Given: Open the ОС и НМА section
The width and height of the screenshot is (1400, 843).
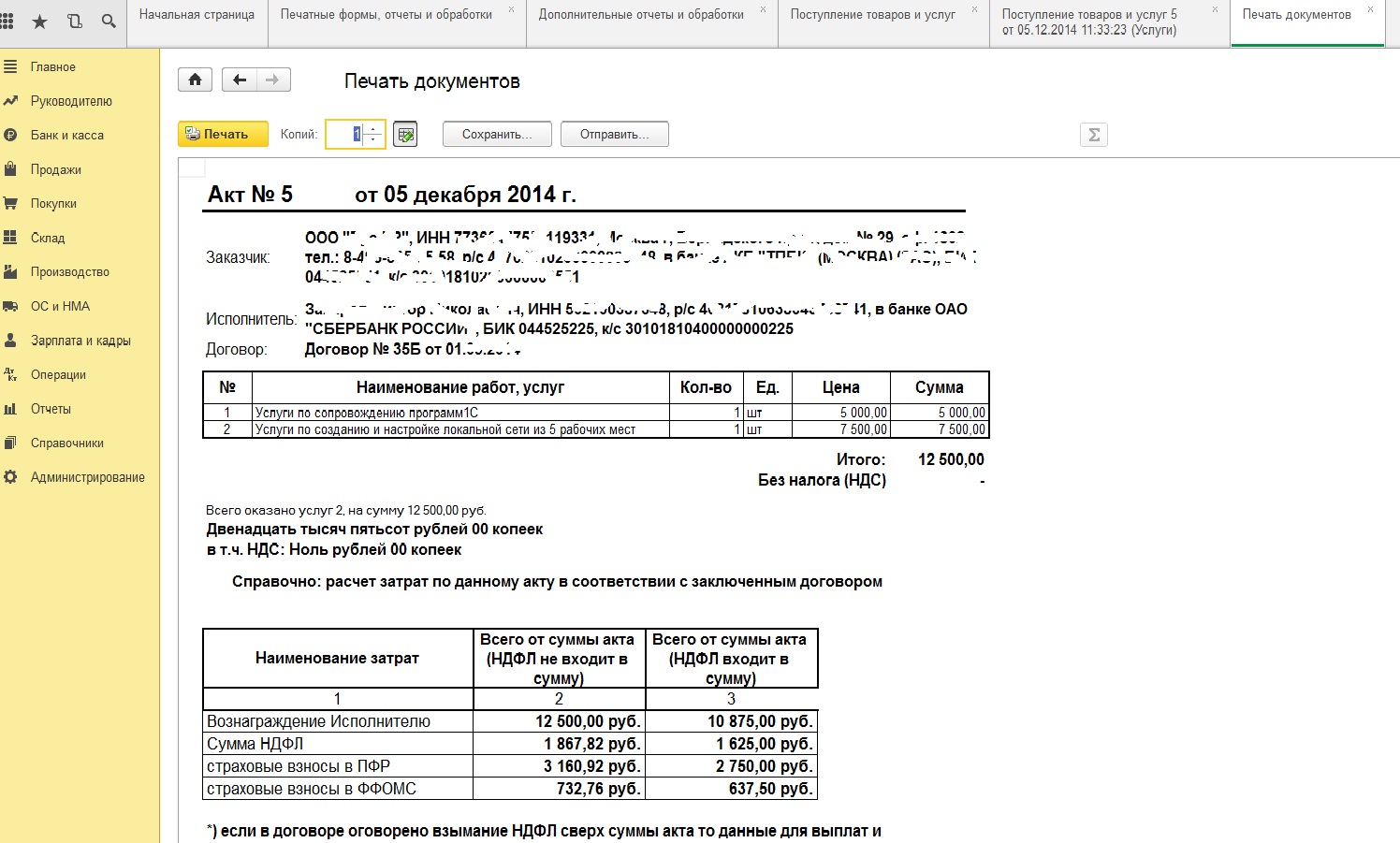Looking at the screenshot, I should pos(60,306).
